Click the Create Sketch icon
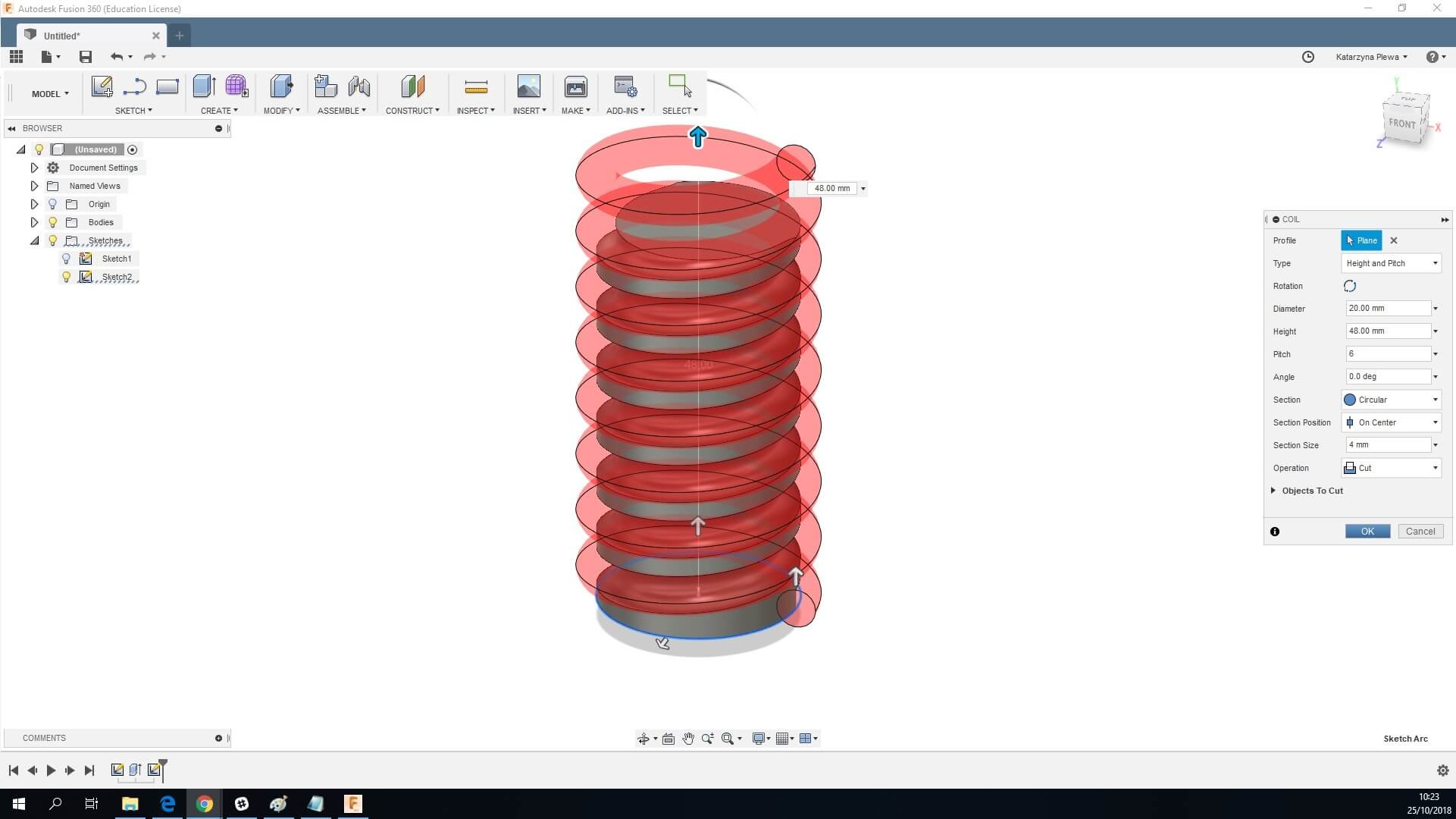The height and width of the screenshot is (819, 1456). [102, 86]
